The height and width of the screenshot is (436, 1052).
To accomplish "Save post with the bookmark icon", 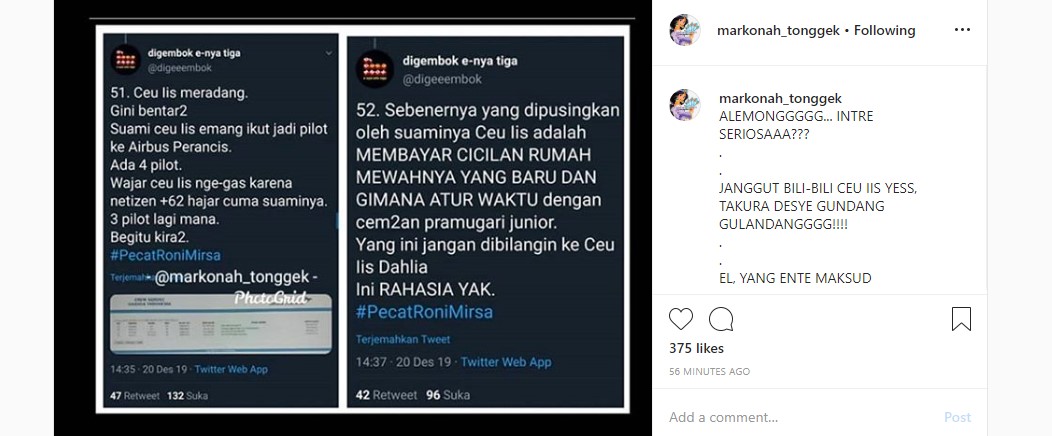I will [x=961, y=319].
